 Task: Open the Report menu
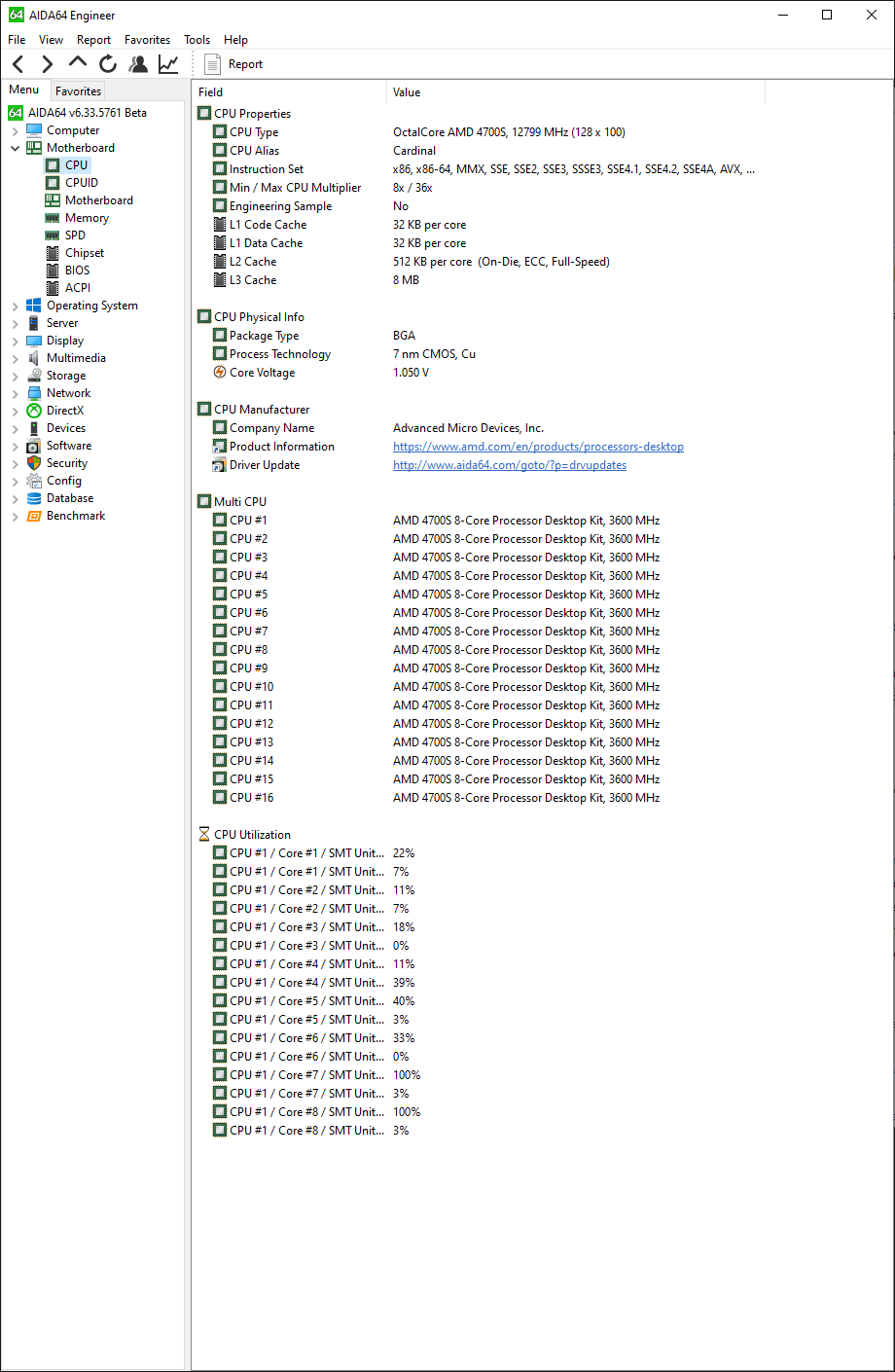93,40
